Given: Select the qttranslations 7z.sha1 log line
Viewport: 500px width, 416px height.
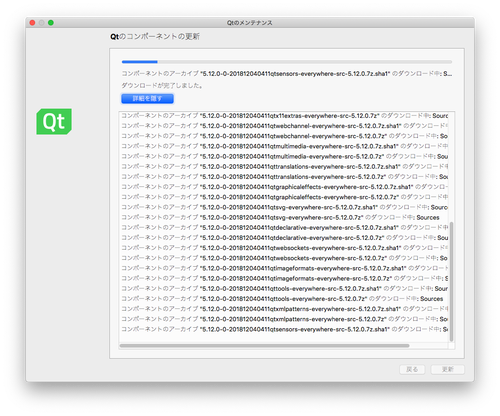Looking at the screenshot, I should pos(284,167).
